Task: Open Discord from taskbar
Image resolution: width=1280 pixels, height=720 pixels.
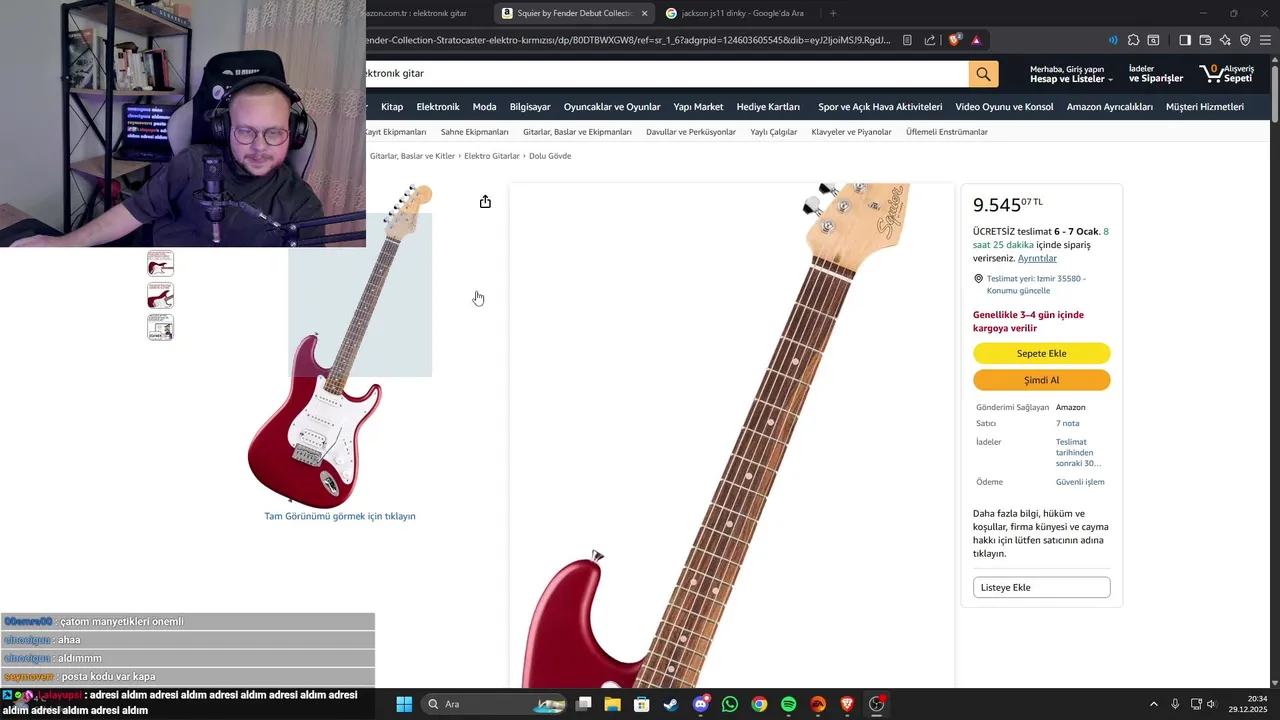Action: (701, 704)
